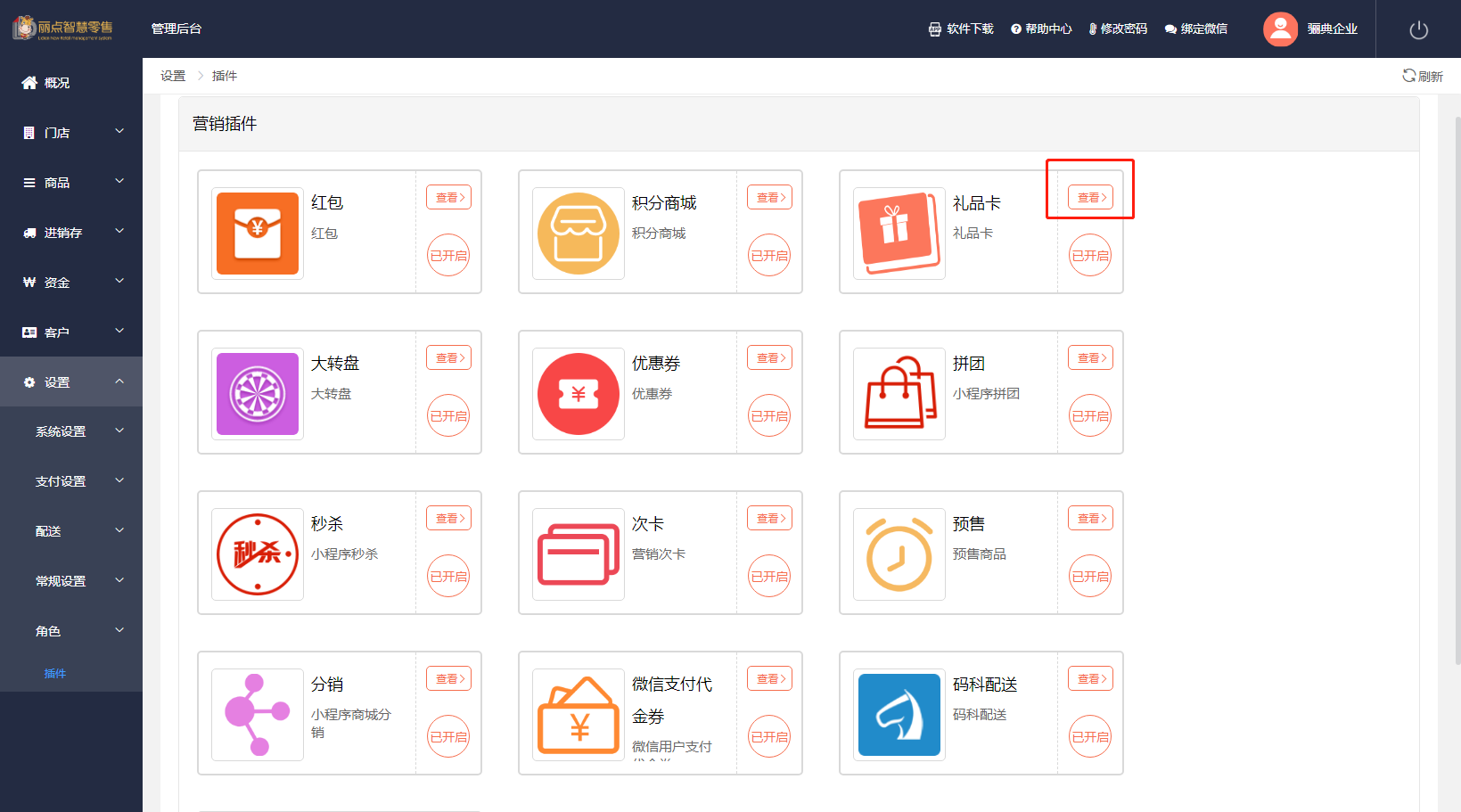The image size is (1461, 812).
Task: Expand the 资金 sidebar menu
Action: pos(71,283)
